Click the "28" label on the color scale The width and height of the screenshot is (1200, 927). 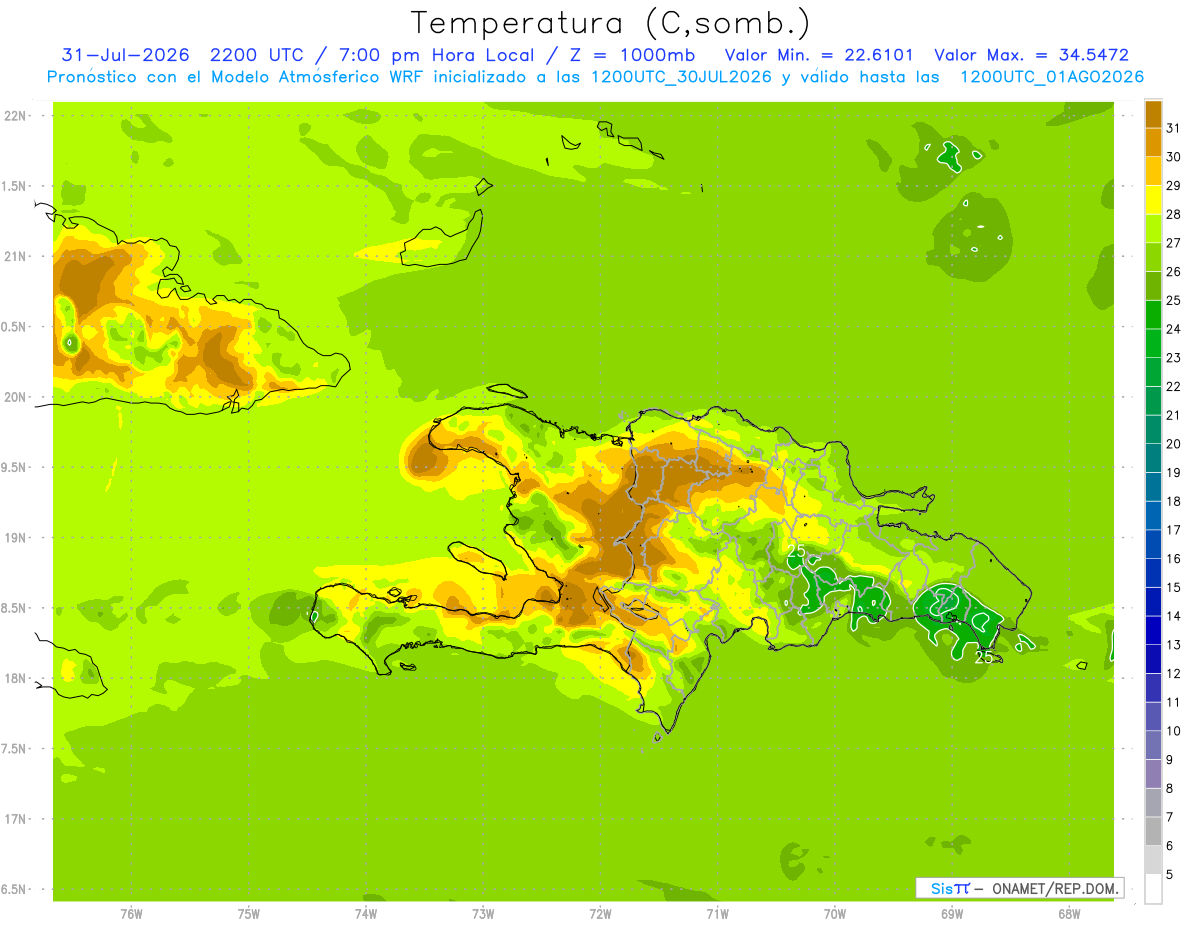(1174, 214)
